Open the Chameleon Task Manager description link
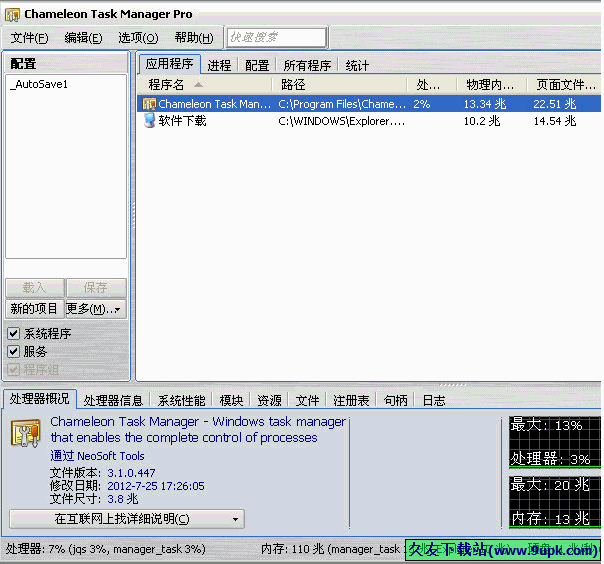This screenshot has height=564, width=604. pos(198,430)
